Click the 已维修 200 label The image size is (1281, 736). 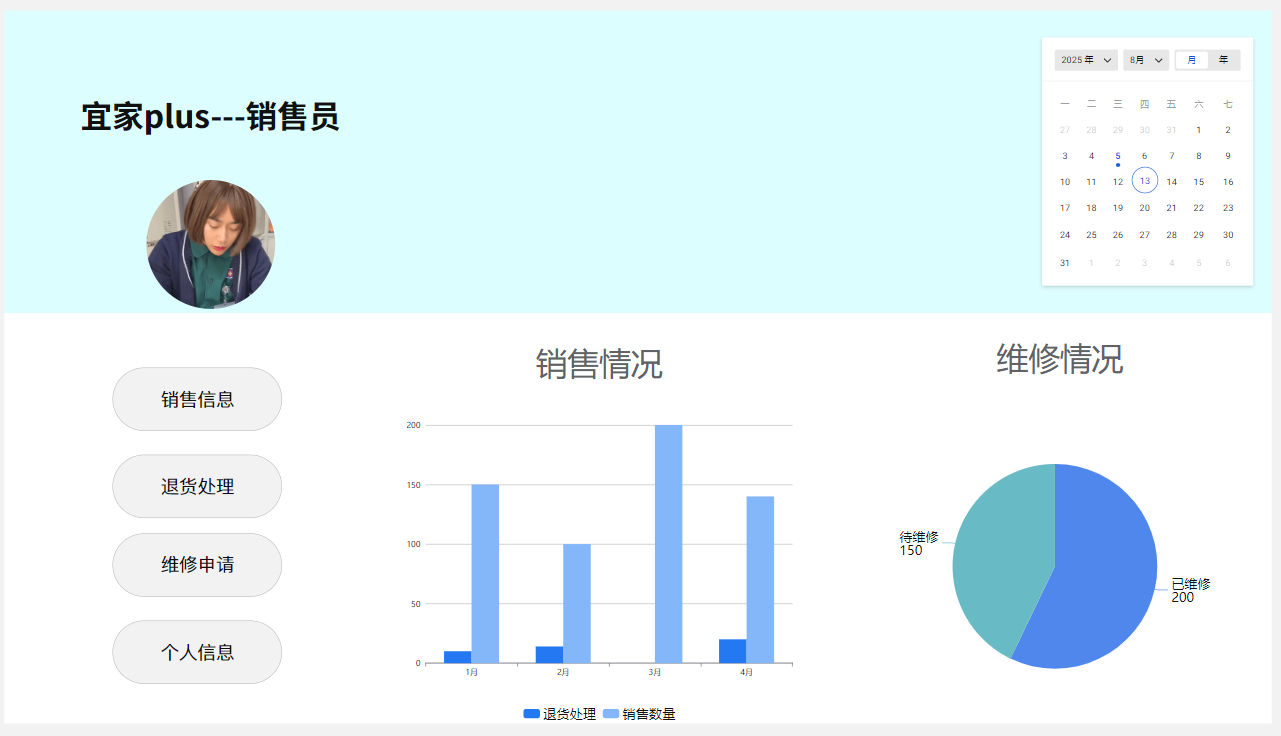(x=1190, y=591)
